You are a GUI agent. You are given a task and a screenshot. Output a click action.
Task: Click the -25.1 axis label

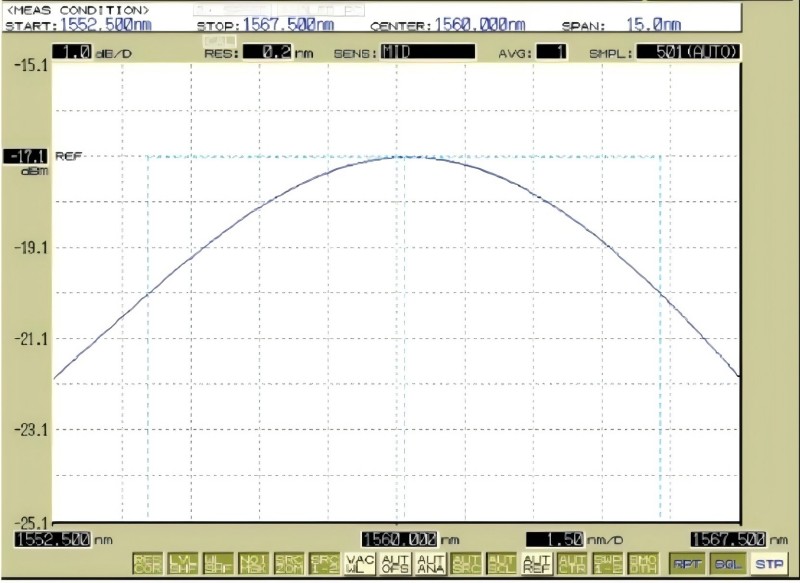[x=31, y=523]
